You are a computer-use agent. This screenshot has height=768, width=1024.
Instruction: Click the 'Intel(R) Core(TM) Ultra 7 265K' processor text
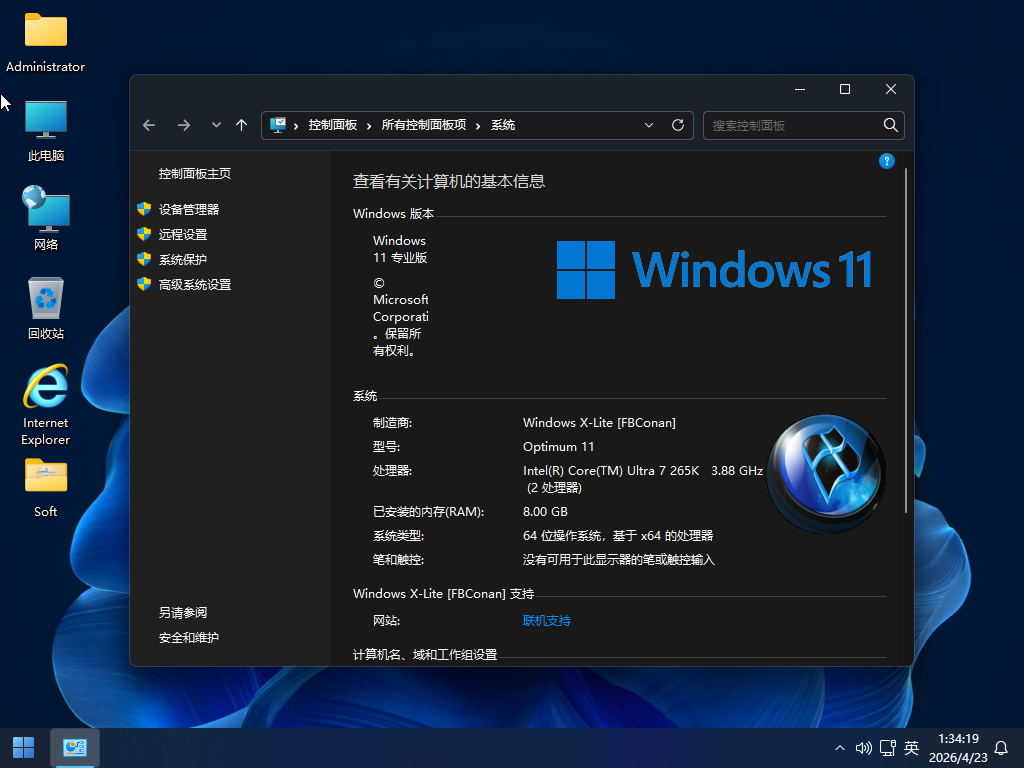pyautogui.click(x=611, y=471)
